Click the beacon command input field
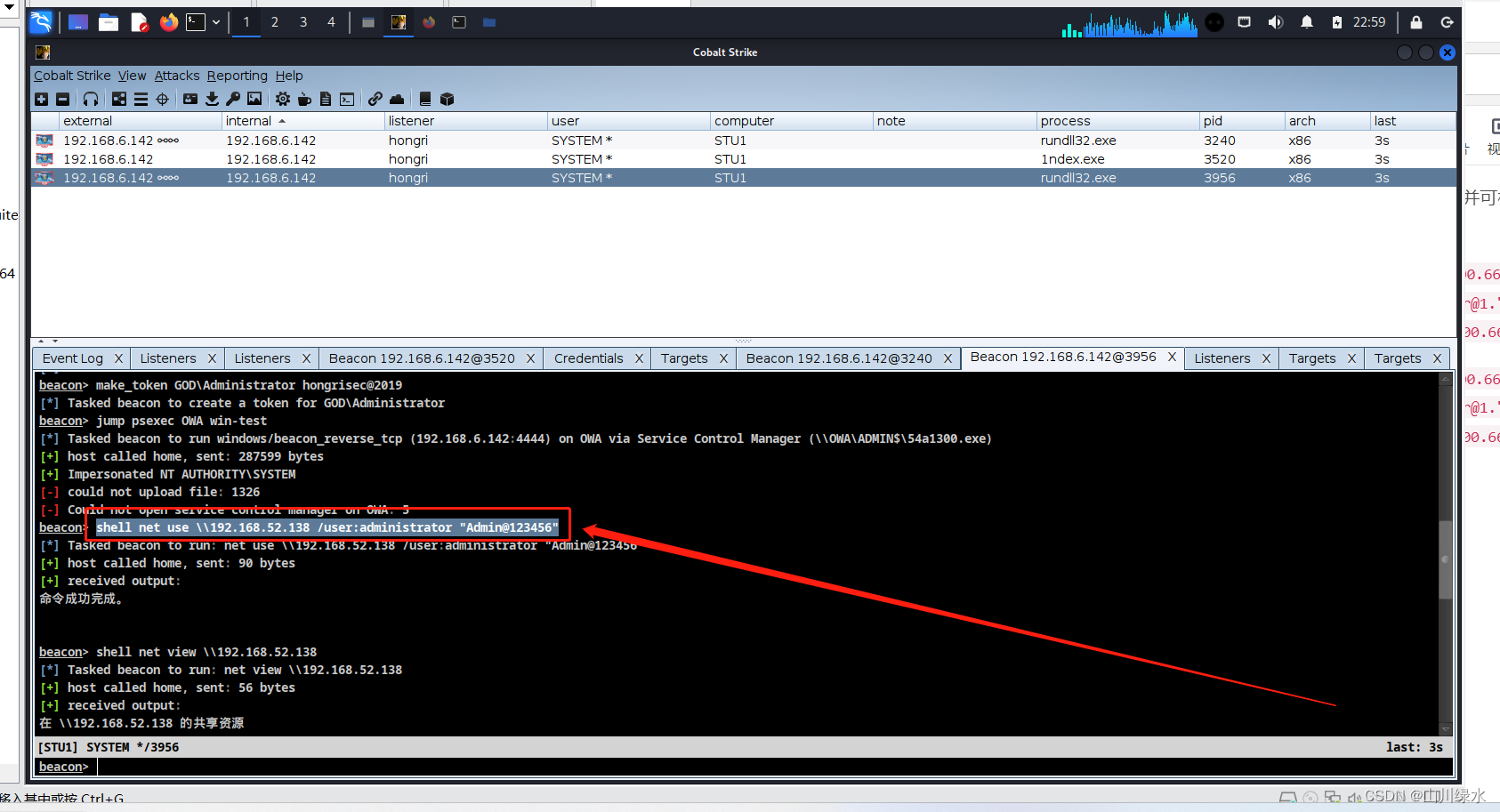The width and height of the screenshot is (1500, 812). (774, 767)
